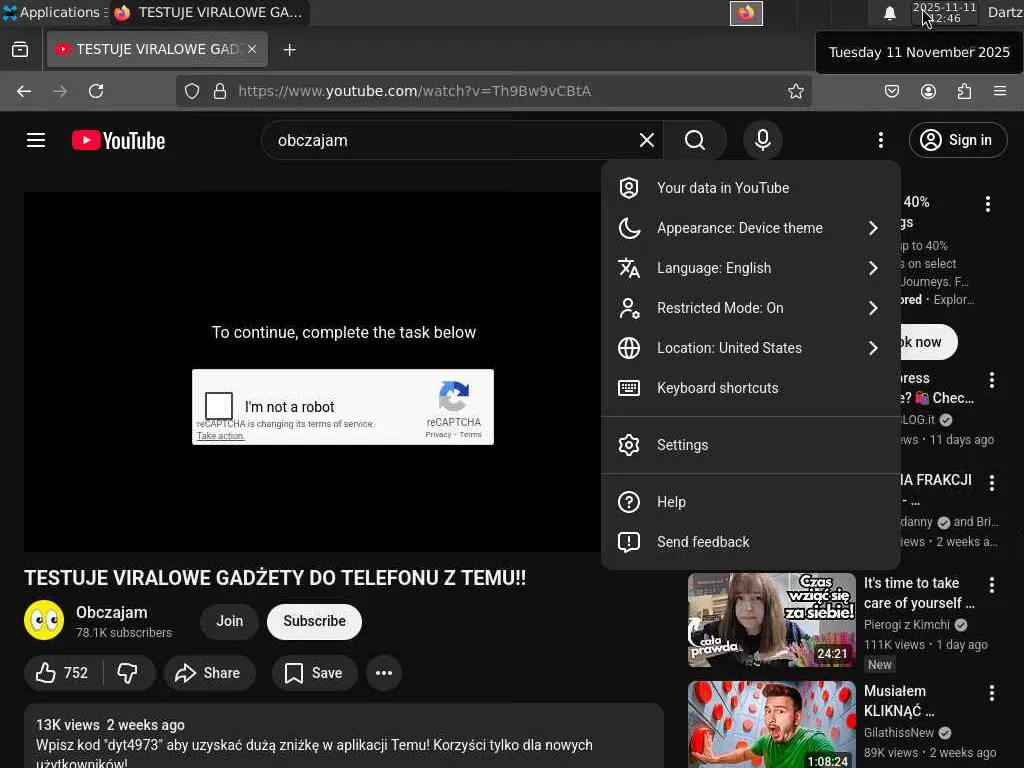The height and width of the screenshot is (768, 1024).
Task: Go to YouTube home via logo
Action: (x=118, y=140)
